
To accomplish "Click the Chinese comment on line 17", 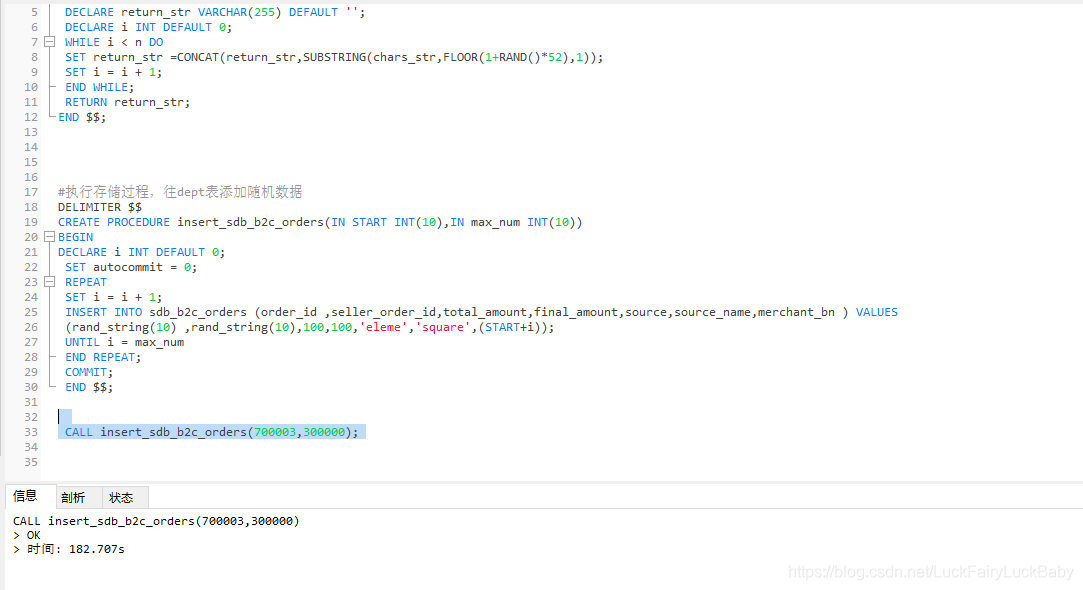I will coord(180,192).
